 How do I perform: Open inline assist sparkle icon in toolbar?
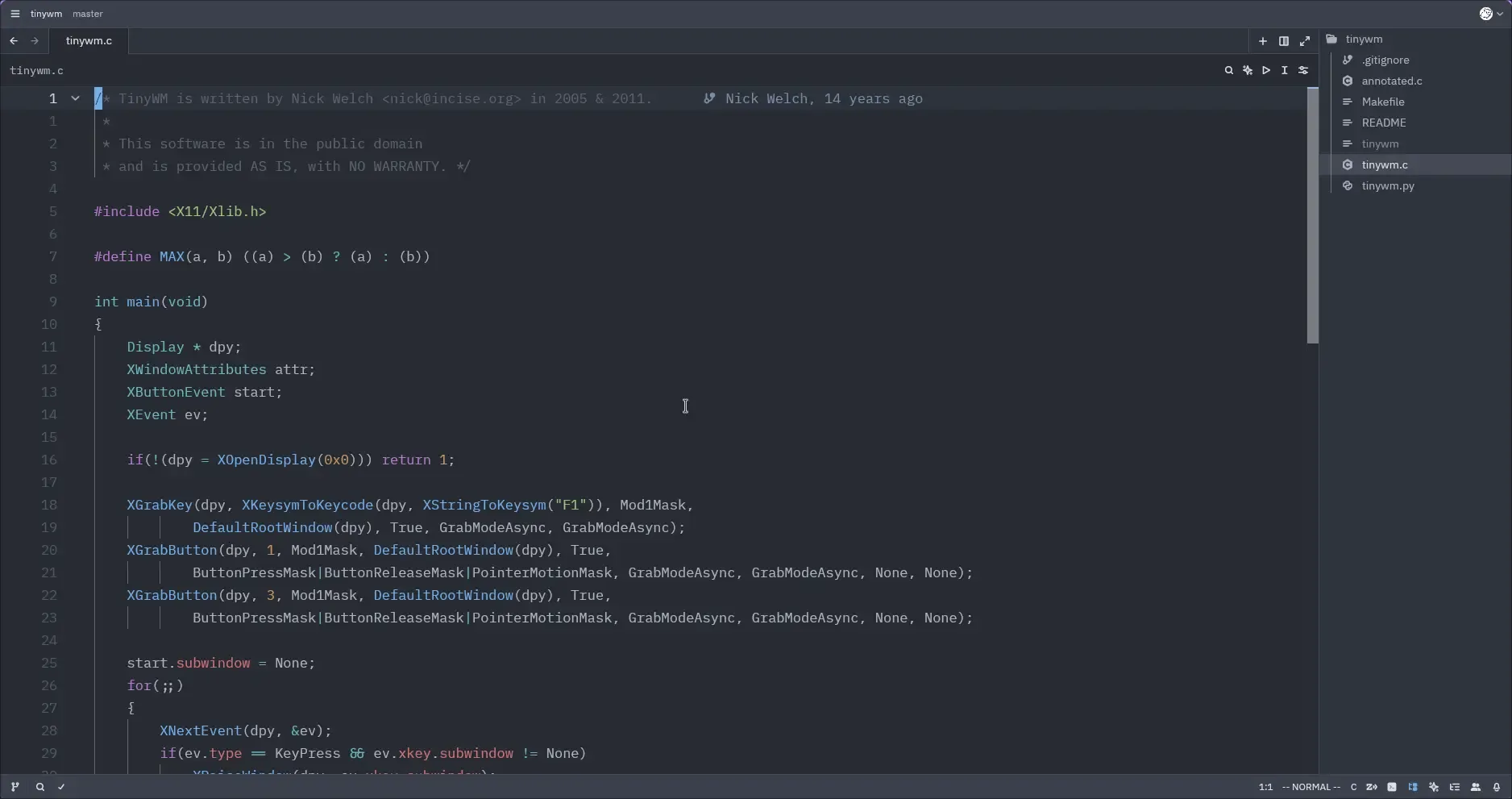pyautogui.click(x=1248, y=71)
